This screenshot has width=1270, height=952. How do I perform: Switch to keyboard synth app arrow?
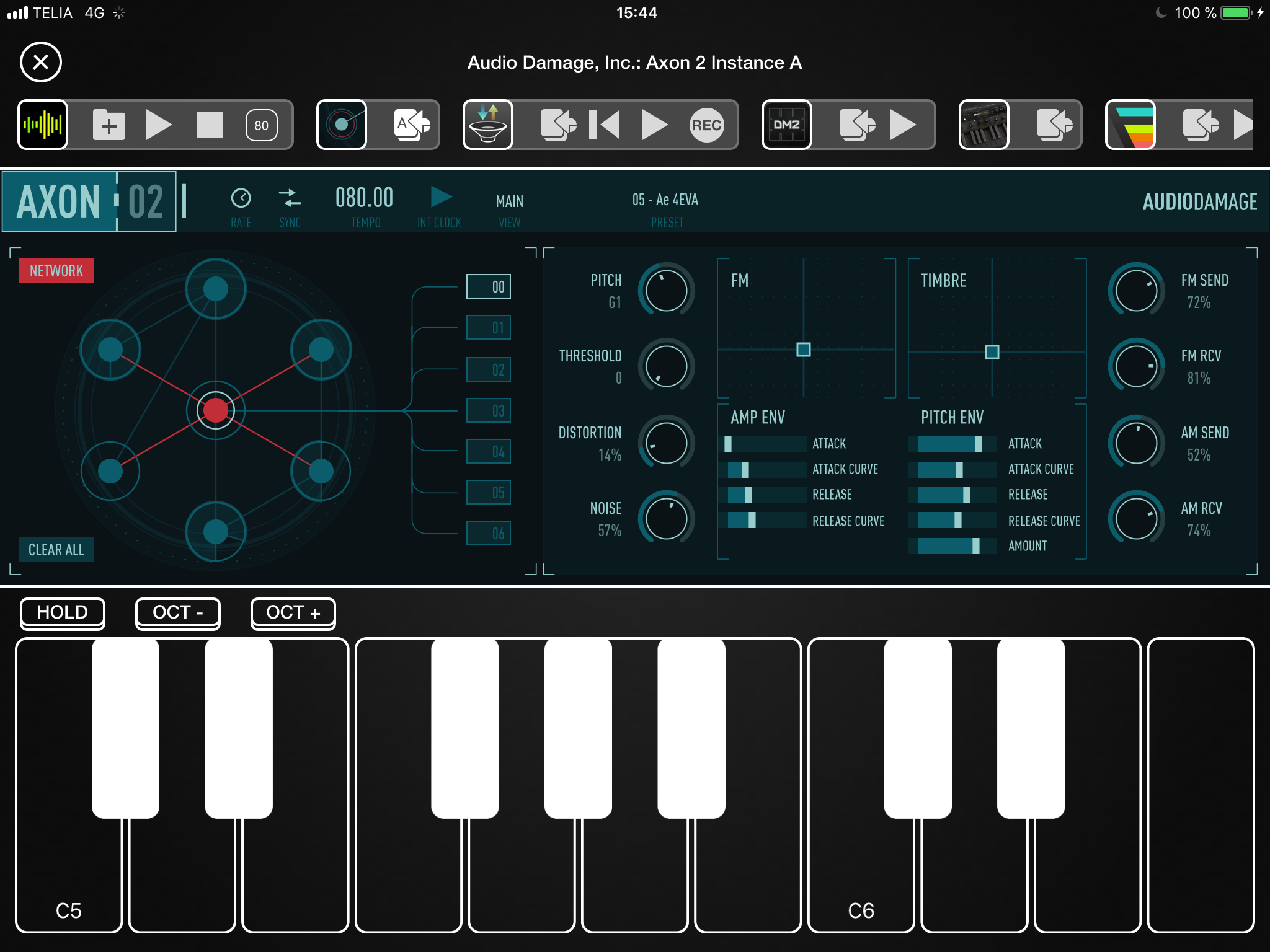(x=1054, y=125)
